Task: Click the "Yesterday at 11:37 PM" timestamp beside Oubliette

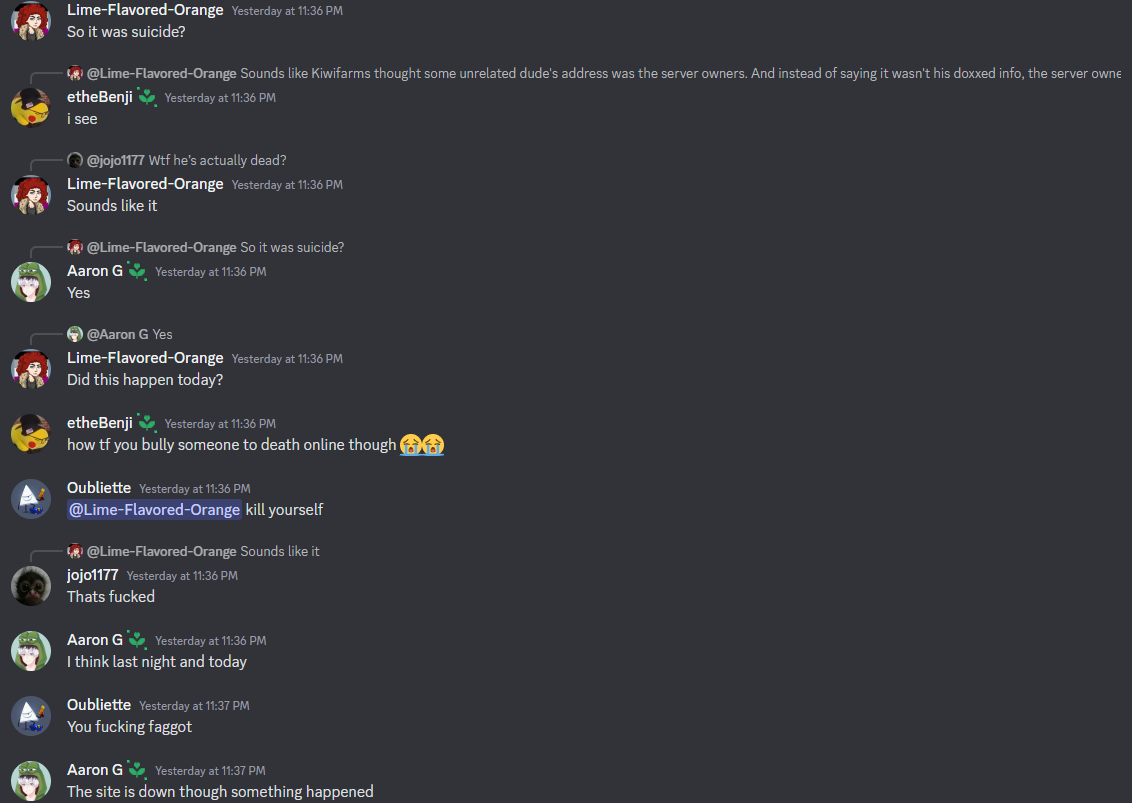Action: pos(194,706)
